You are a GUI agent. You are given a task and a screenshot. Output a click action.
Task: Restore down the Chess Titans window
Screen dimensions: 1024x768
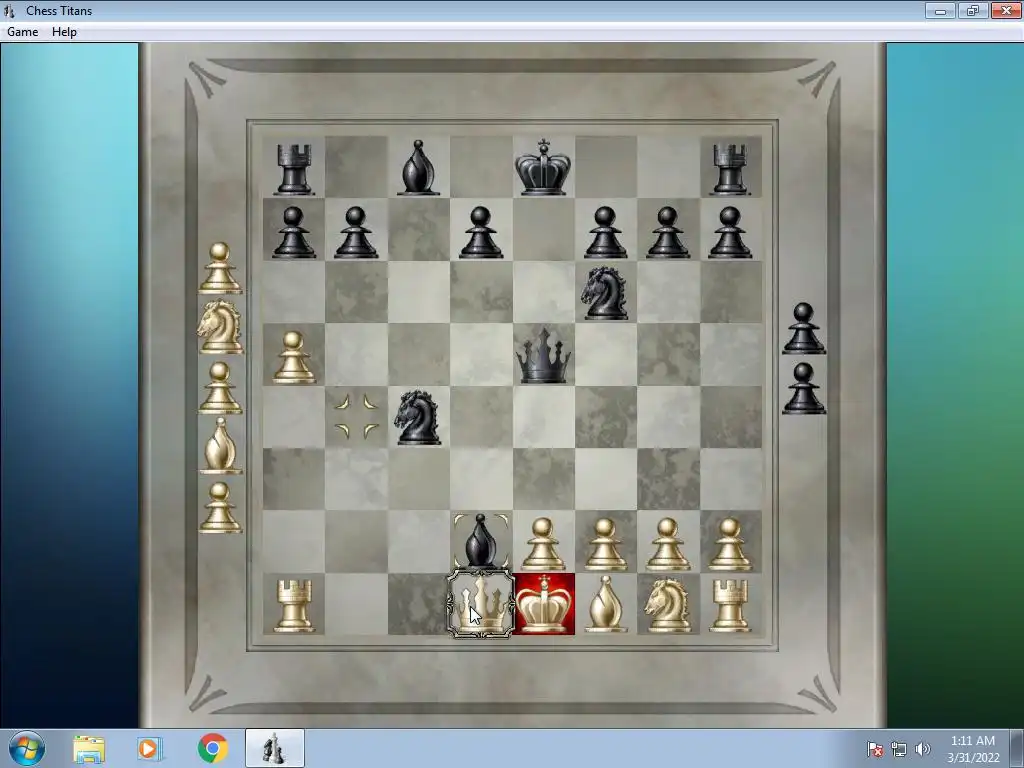pos(973,10)
